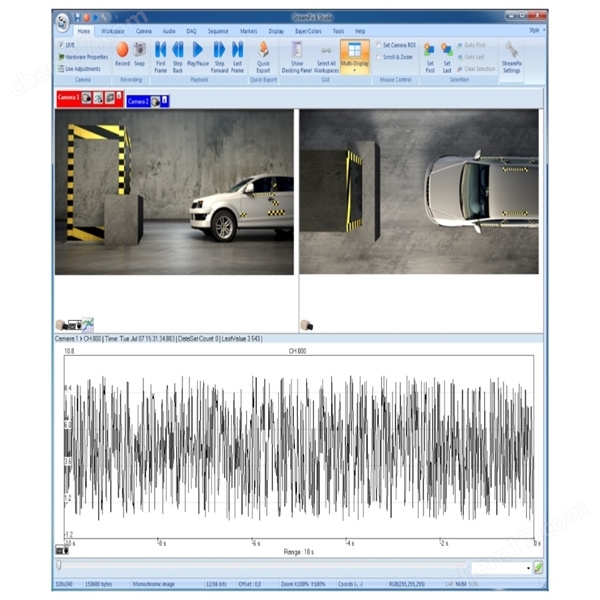The image size is (600, 600).
Task: Take a snapshot with Snap
Action: [140, 54]
